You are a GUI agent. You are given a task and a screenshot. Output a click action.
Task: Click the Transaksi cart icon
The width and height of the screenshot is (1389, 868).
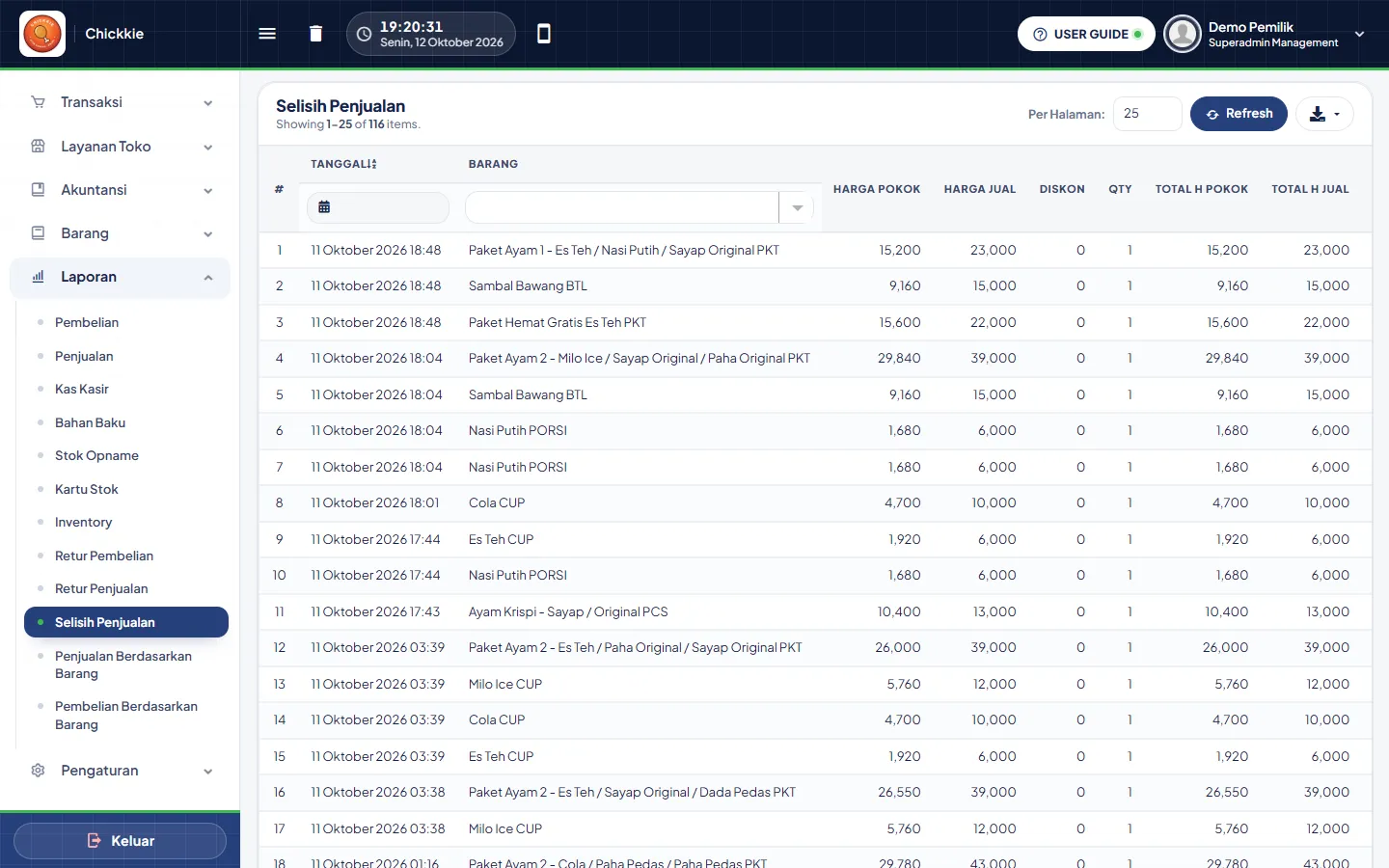(38, 102)
